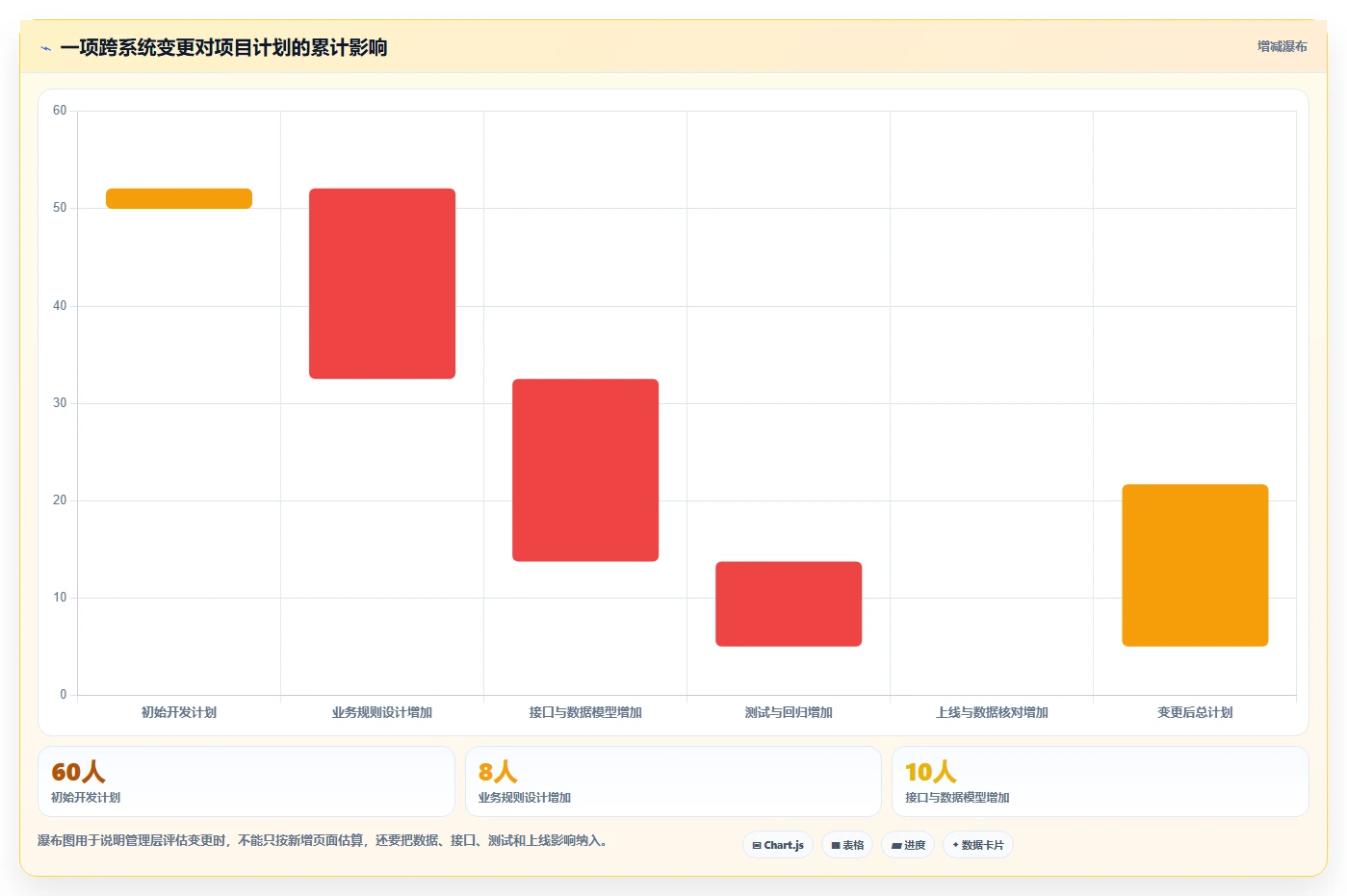This screenshot has width=1347, height=896.
Task: Click the orange 变更后总计划 bar
Action: [x=1195, y=566]
